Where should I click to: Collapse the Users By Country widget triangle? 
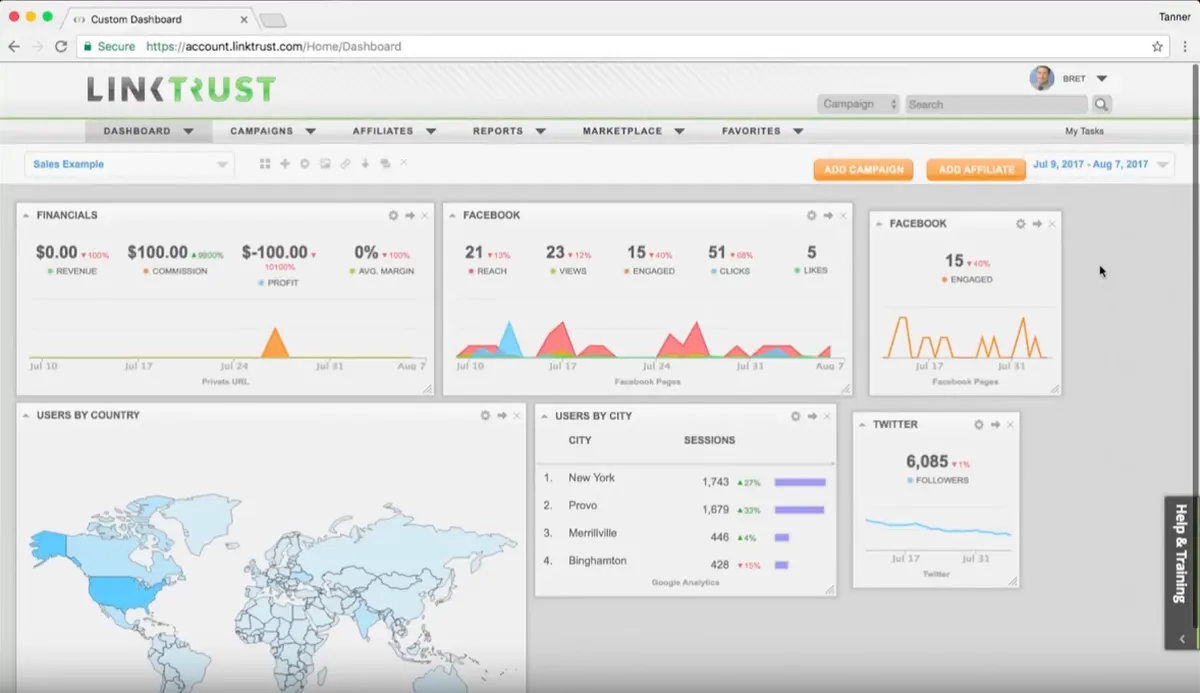[27, 416]
